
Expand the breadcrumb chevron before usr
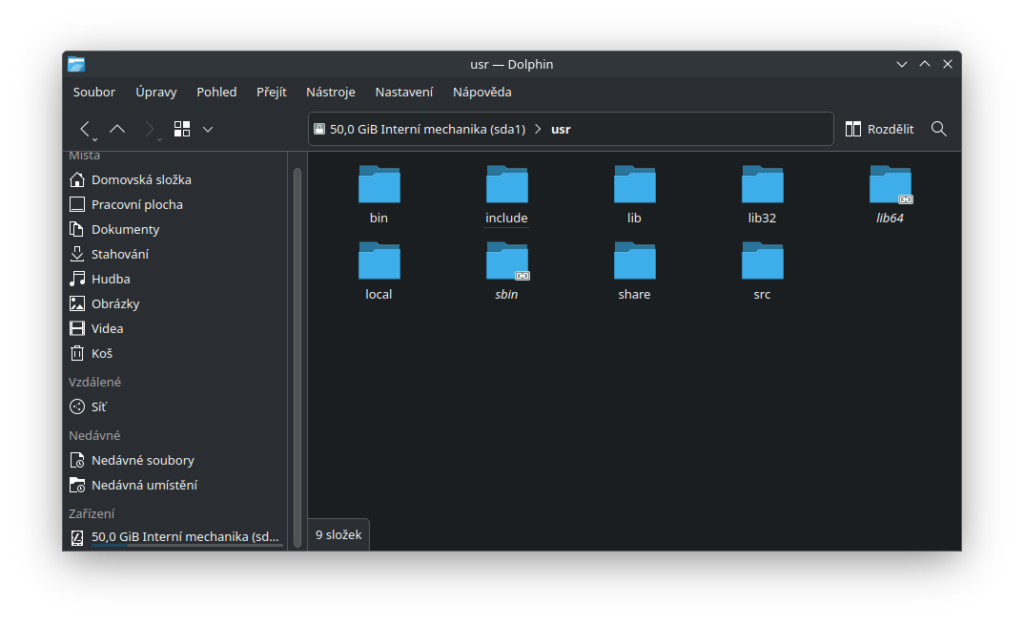[539, 129]
